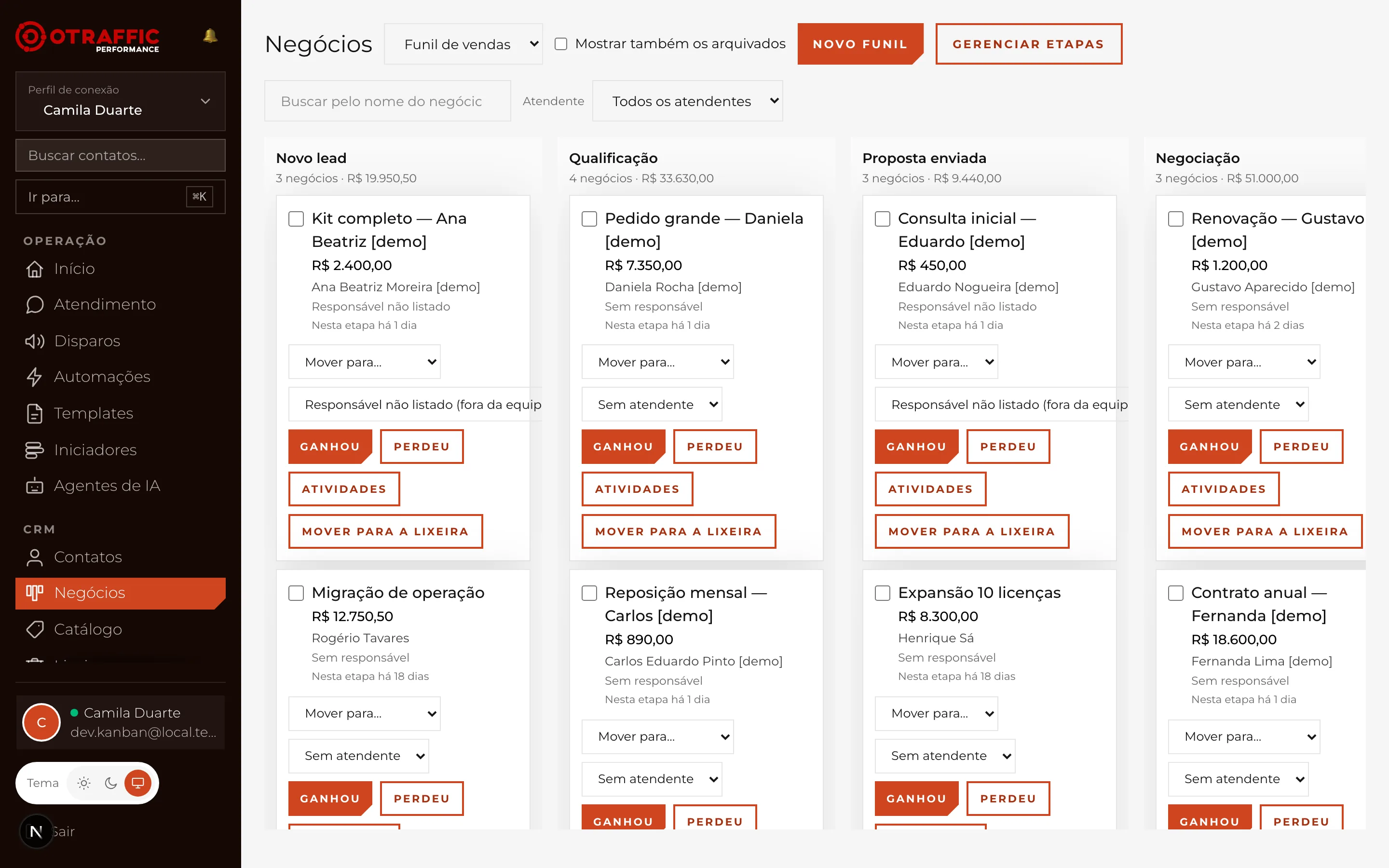The height and width of the screenshot is (868, 1389).
Task: Open Agentes de IA robot icon
Action: 34,486
